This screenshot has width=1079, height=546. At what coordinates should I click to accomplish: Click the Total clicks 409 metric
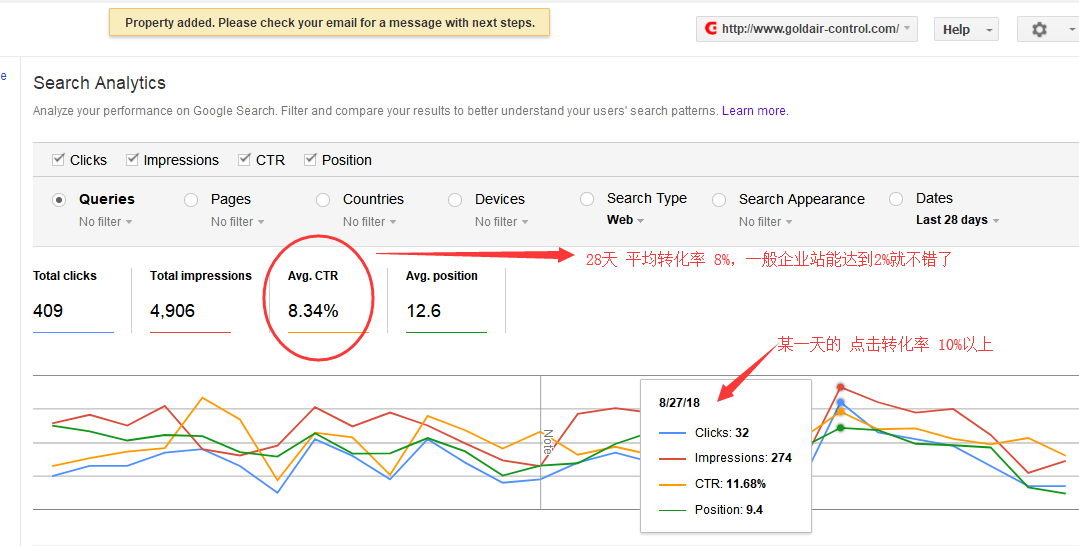[48, 311]
